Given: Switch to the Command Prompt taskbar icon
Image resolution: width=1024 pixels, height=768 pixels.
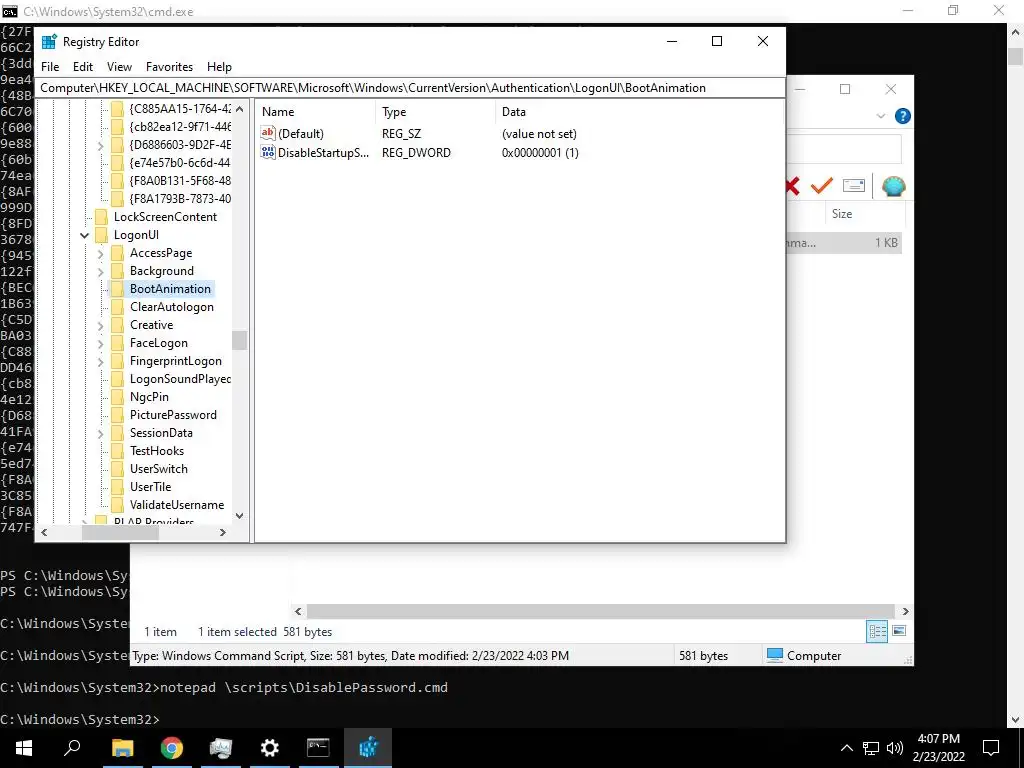Looking at the screenshot, I should (x=318, y=748).
